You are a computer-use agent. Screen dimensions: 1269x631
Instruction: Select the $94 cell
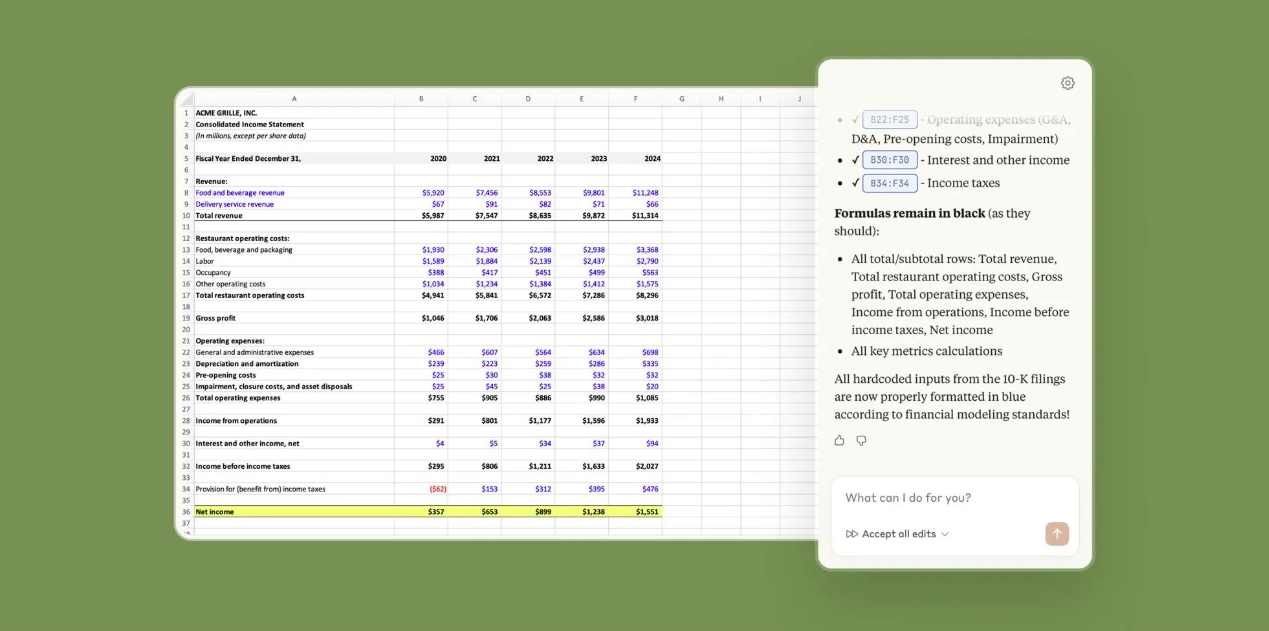pyautogui.click(x=635, y=443)
